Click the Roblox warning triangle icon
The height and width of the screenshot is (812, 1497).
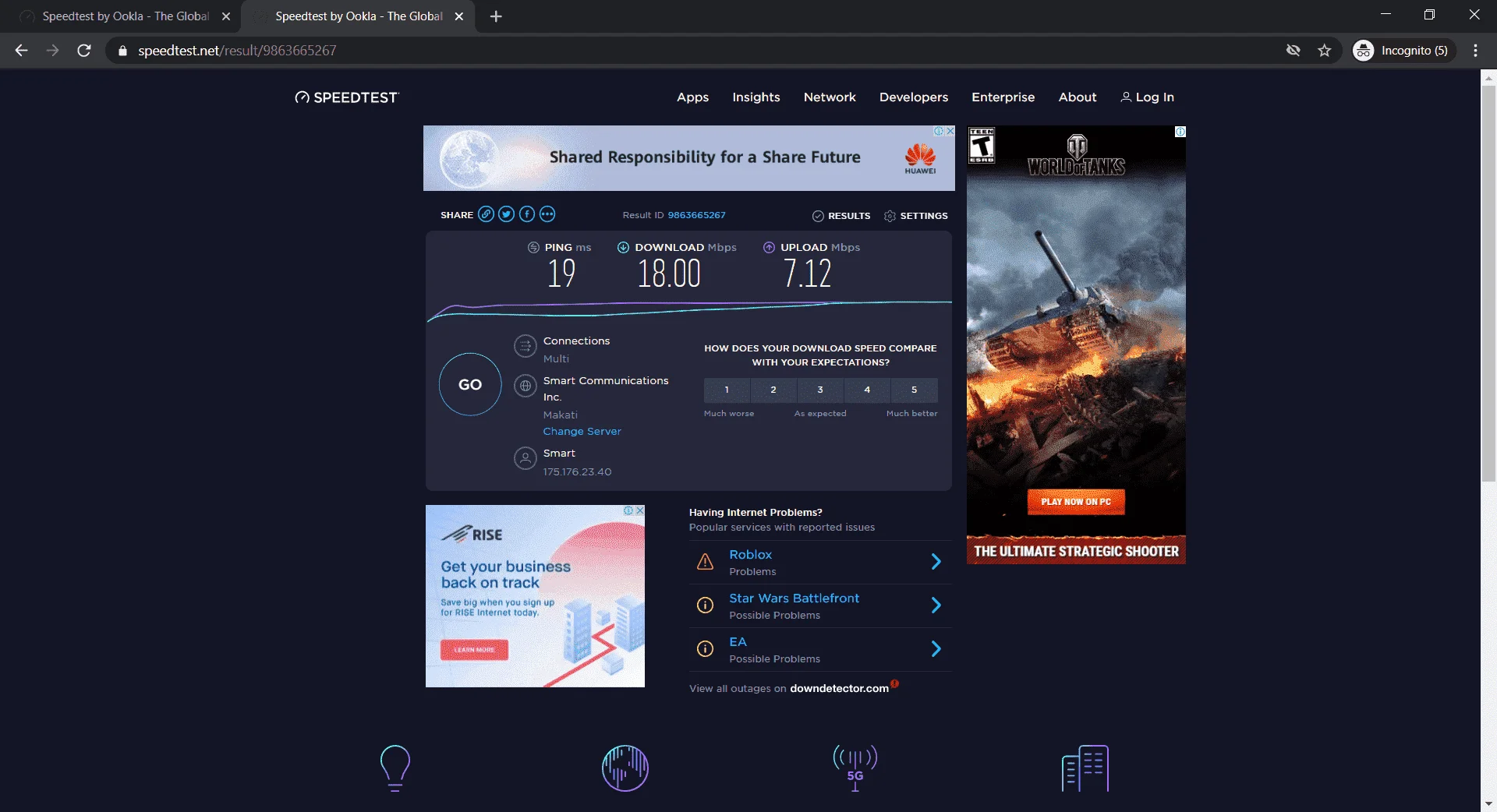coord(705,562)
